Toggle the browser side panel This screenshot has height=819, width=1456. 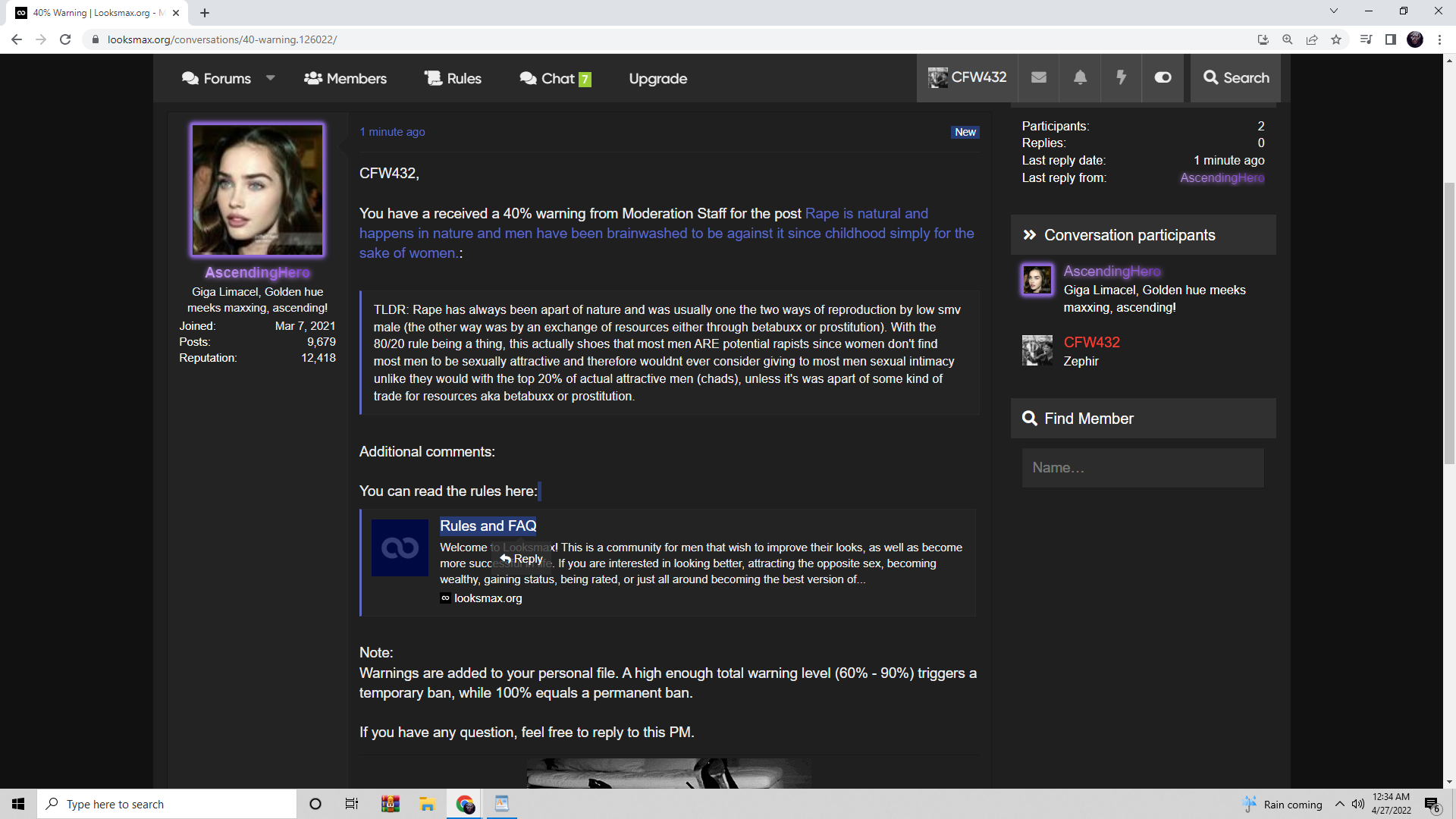tap(1390, 39)
